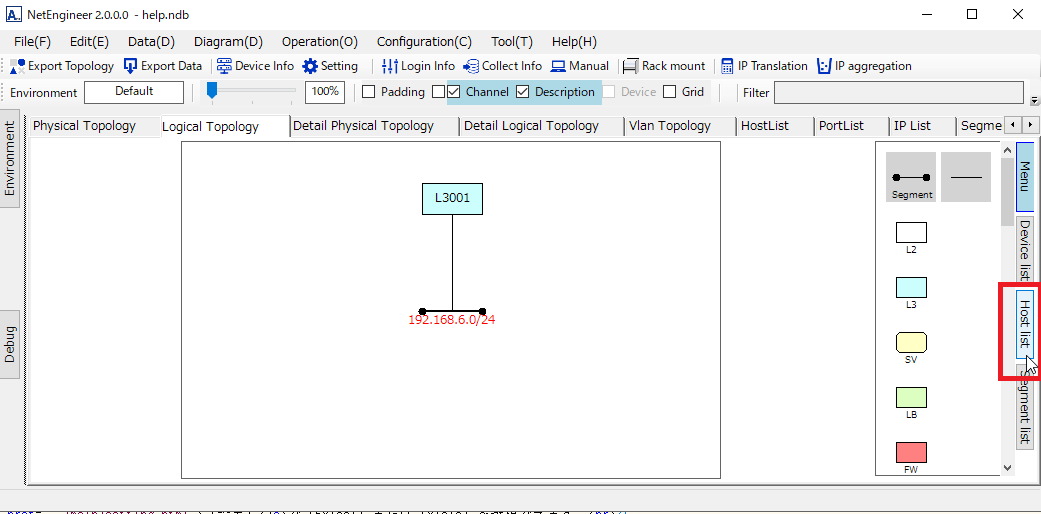Enable the Padding checkbox
The image size is (1041, 514).
[x=368, y=92]
